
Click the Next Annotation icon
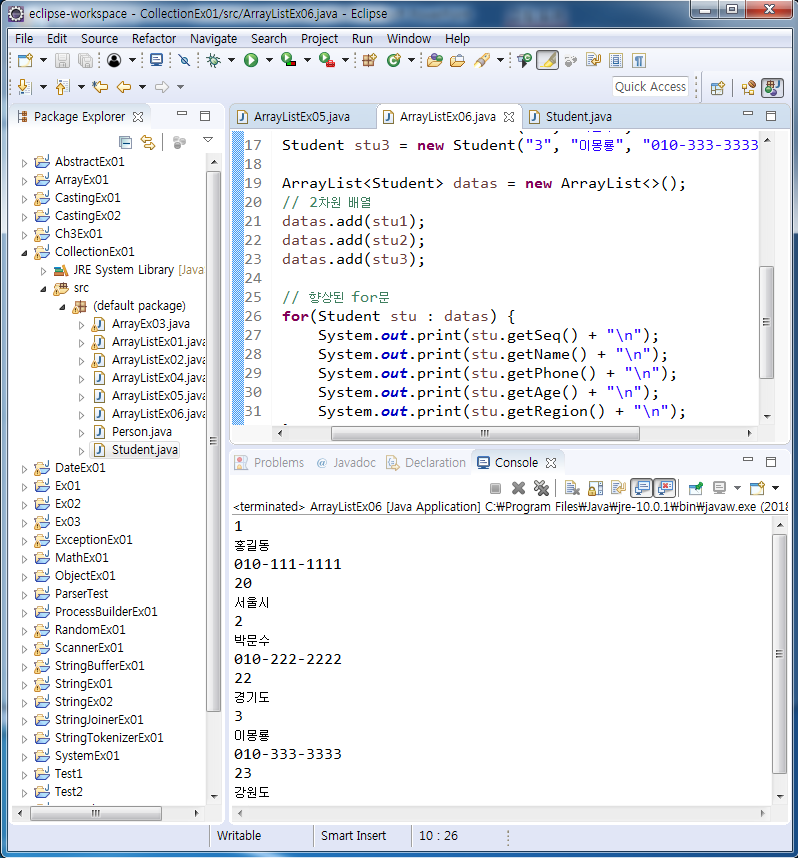[x=25, y=86]
